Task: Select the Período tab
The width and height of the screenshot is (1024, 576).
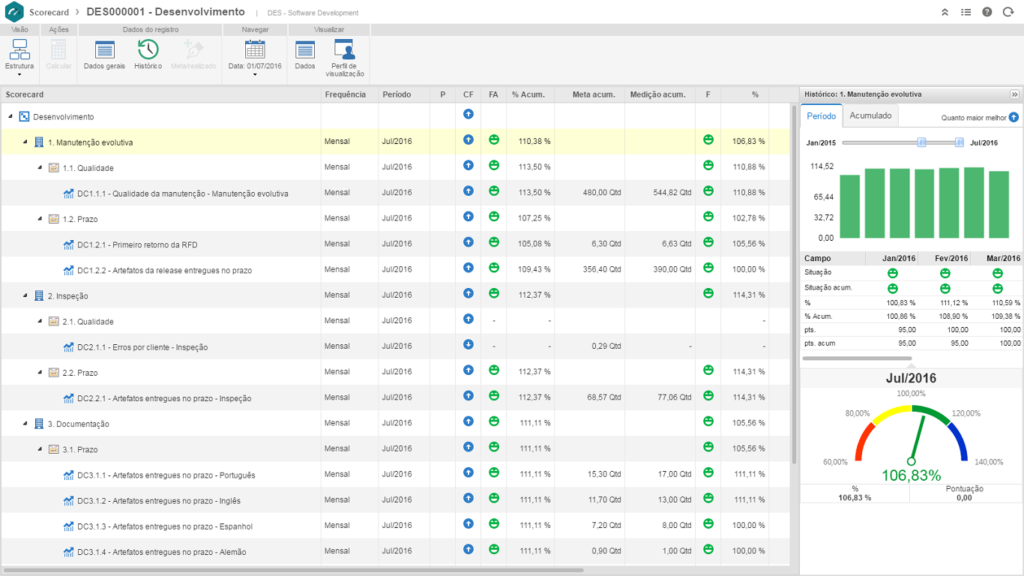Action: coord(821,116)
